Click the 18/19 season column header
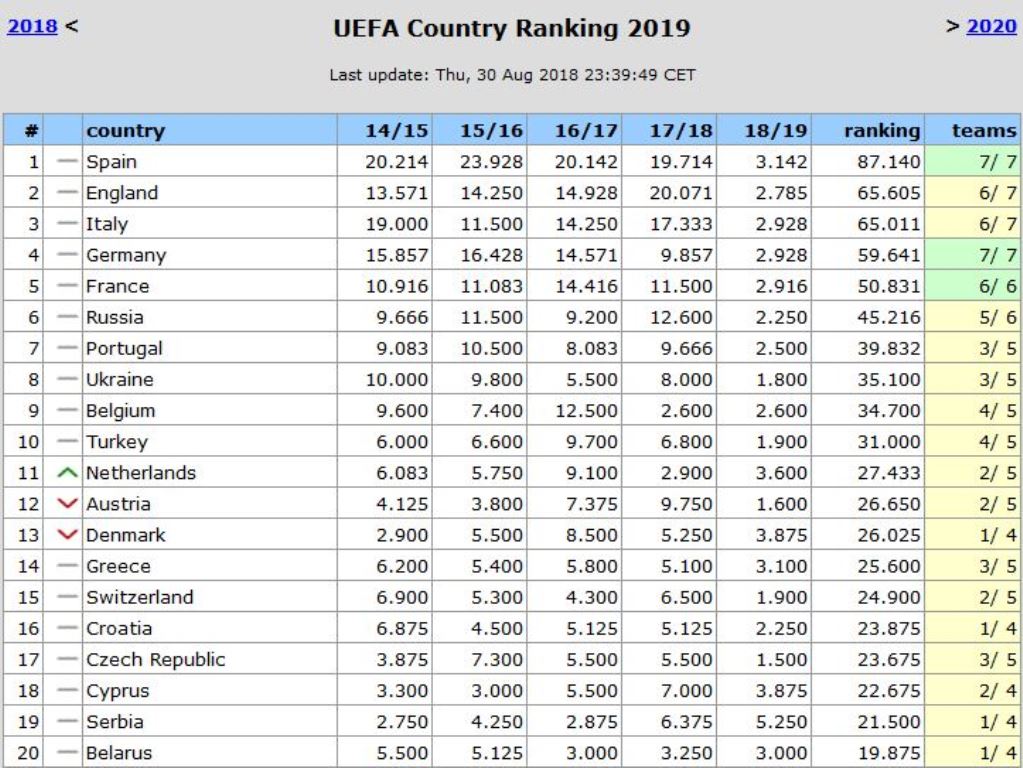The image size is (1023, 768). (774, 130)
